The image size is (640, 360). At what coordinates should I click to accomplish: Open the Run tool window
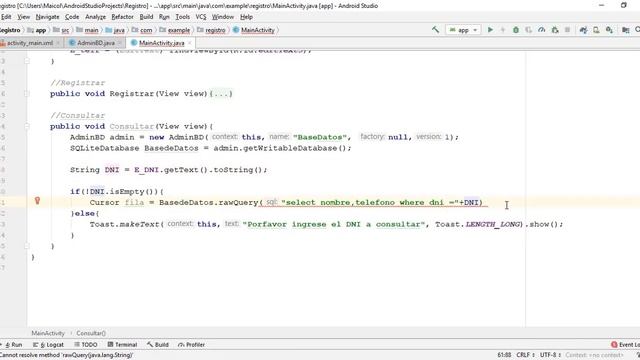pyautogui.click(x=12, y=344)
